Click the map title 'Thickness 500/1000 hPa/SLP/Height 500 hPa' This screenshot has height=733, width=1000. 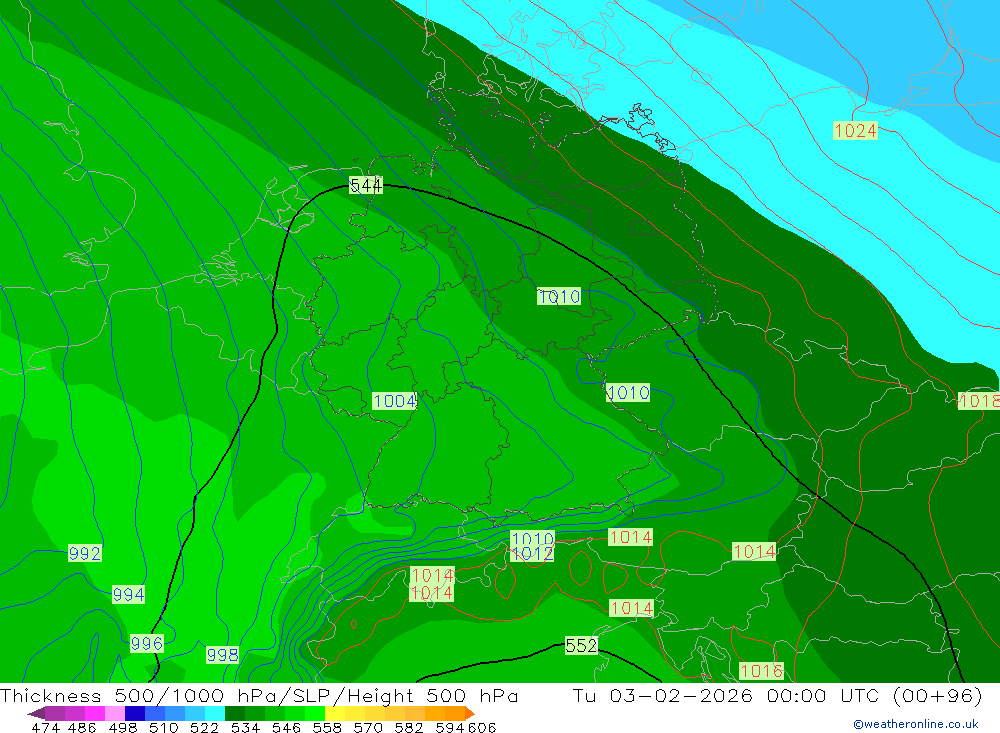[259, 695]
